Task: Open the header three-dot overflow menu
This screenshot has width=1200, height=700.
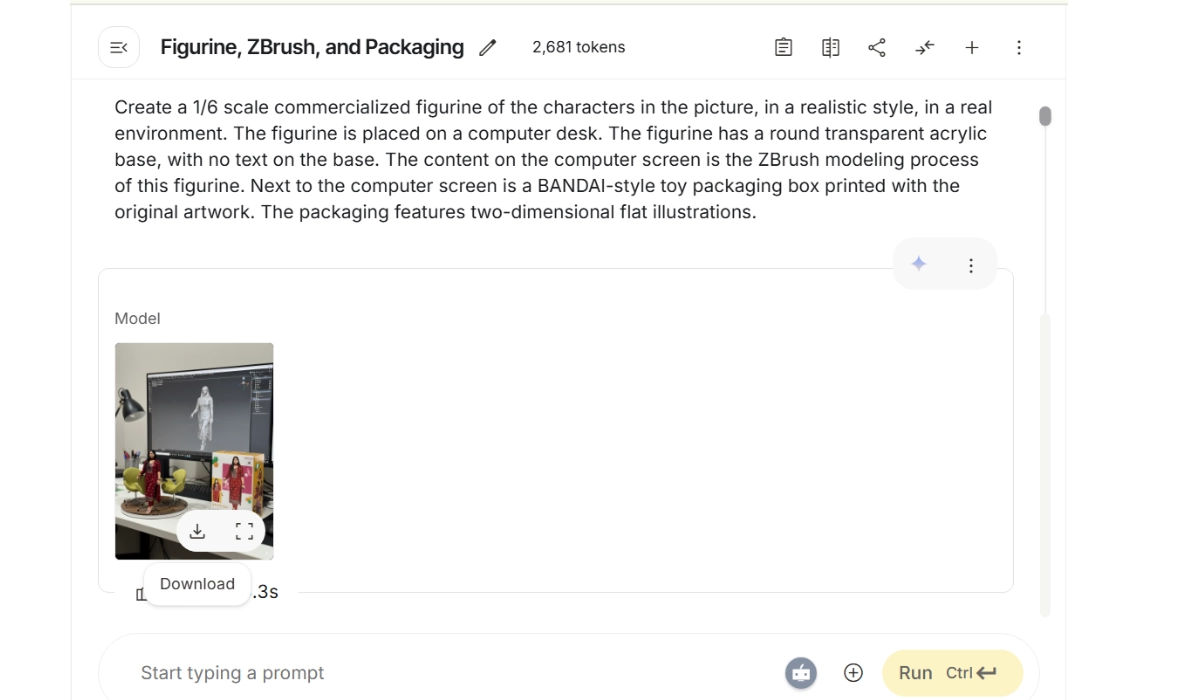Action: point(1018,48)
